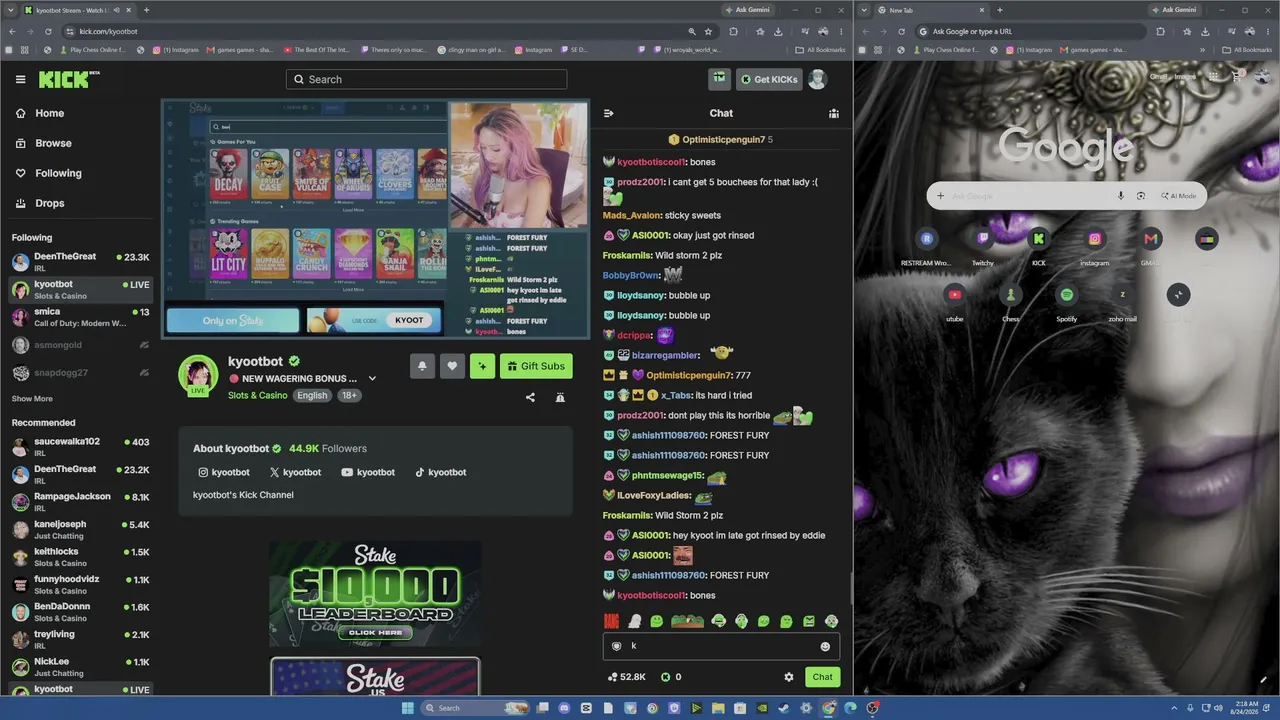Open the Kick user profile avatar
1280x720 pixels.
tap(817, 79)
